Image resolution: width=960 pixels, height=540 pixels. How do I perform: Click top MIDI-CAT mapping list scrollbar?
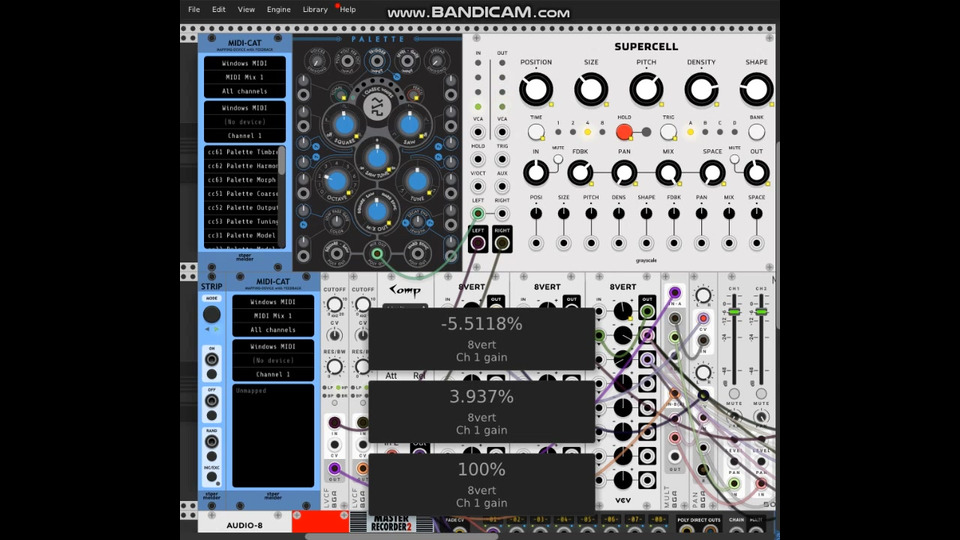[282, 161]
